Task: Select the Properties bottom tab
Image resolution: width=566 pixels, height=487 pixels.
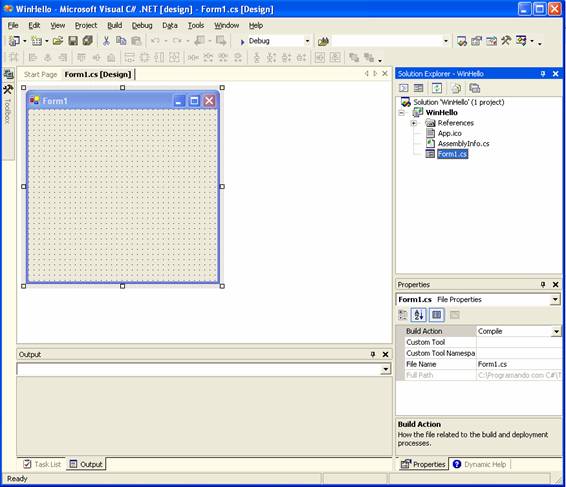Action: point(423,464)
